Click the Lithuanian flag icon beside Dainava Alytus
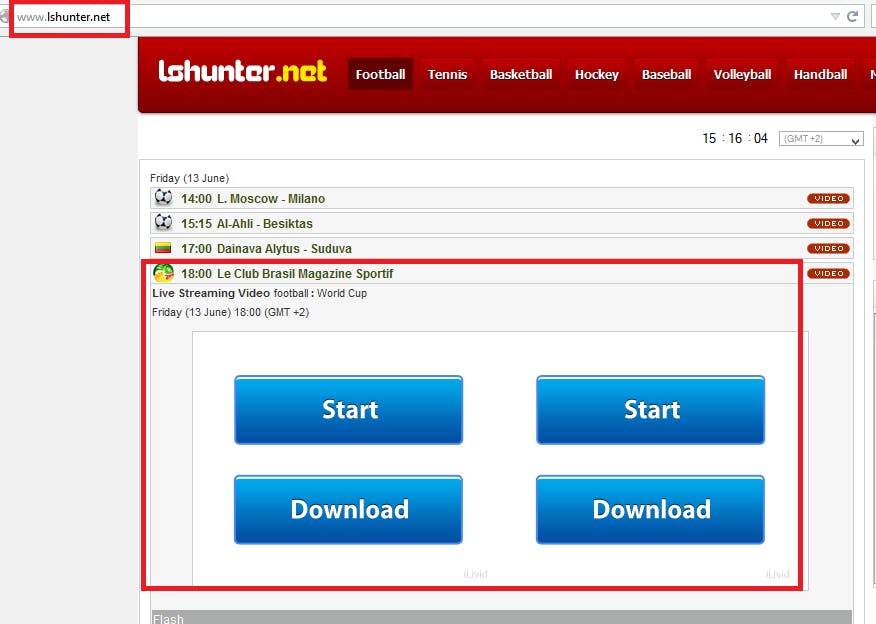Viewport: 876px width, 624px height. tap(163, 247)
